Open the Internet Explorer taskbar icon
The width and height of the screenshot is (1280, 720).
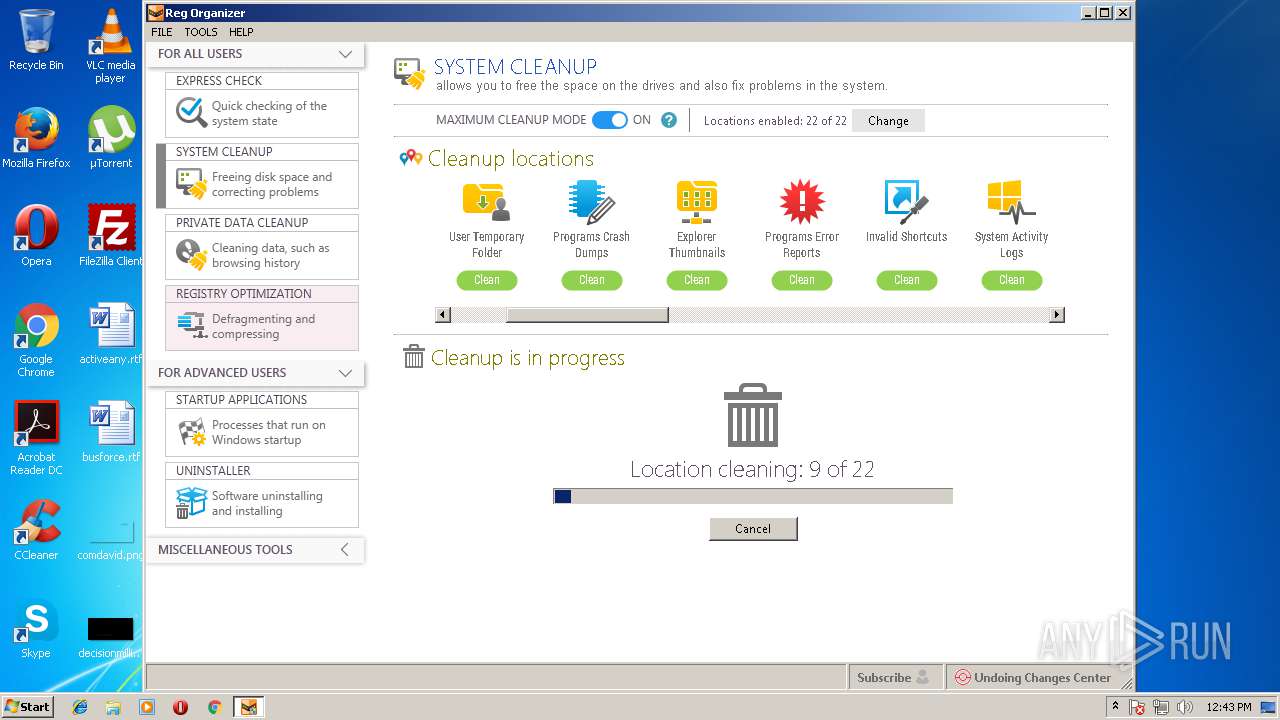80,707
